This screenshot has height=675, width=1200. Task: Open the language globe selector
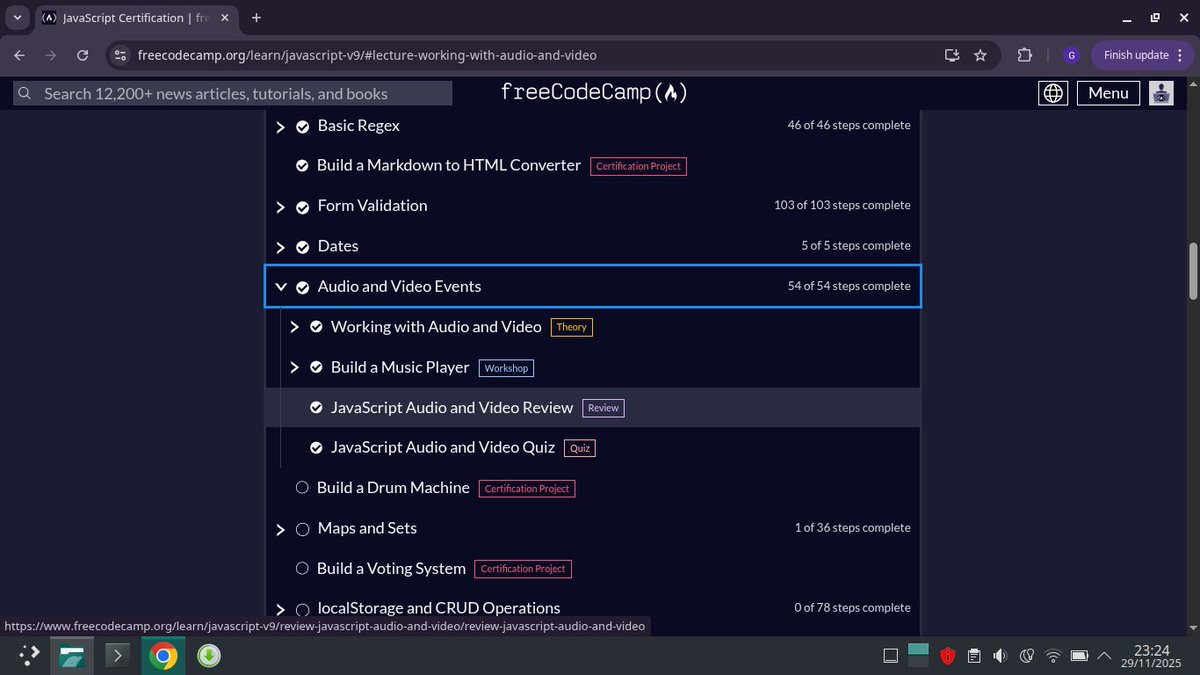click(x=1052, y=92)
